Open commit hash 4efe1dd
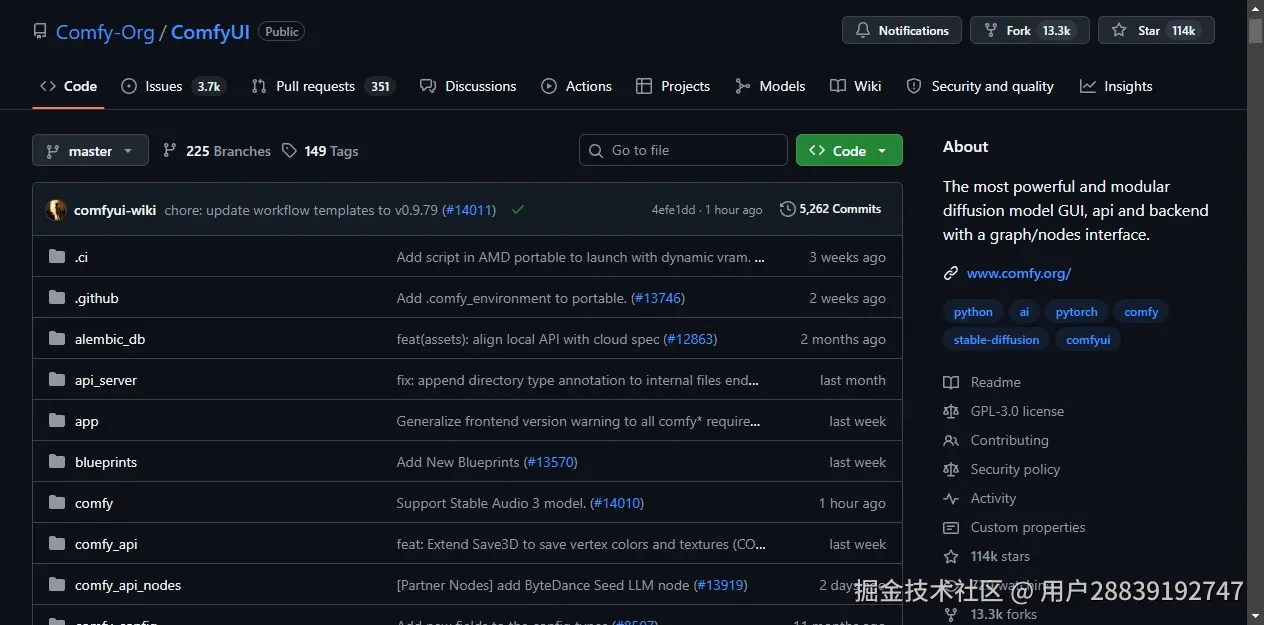Viewport: 1264px width, 625px height. click(x=673, y=210)
